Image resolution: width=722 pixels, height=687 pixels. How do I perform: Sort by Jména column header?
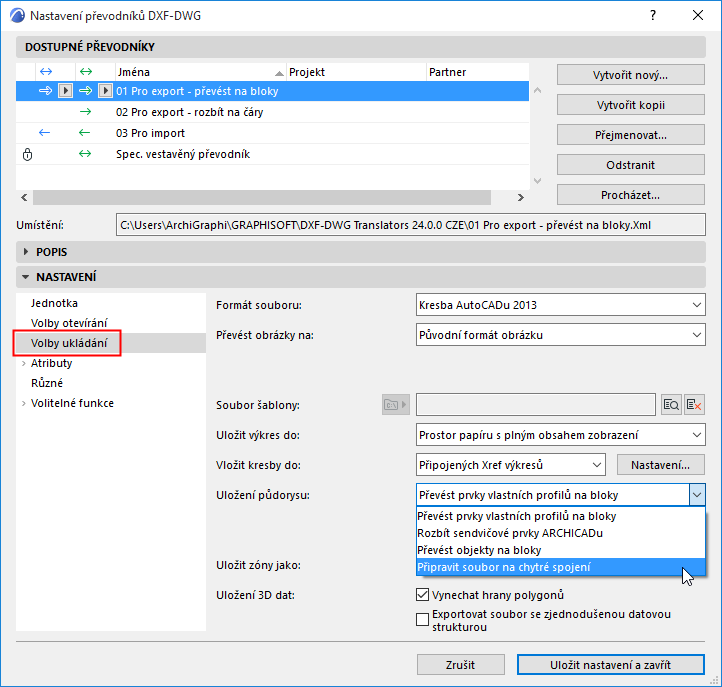click(x=200, y=72)
